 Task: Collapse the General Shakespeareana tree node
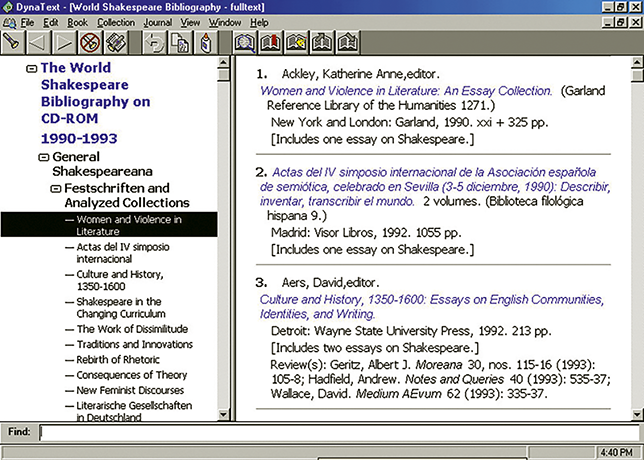(43, 157)
